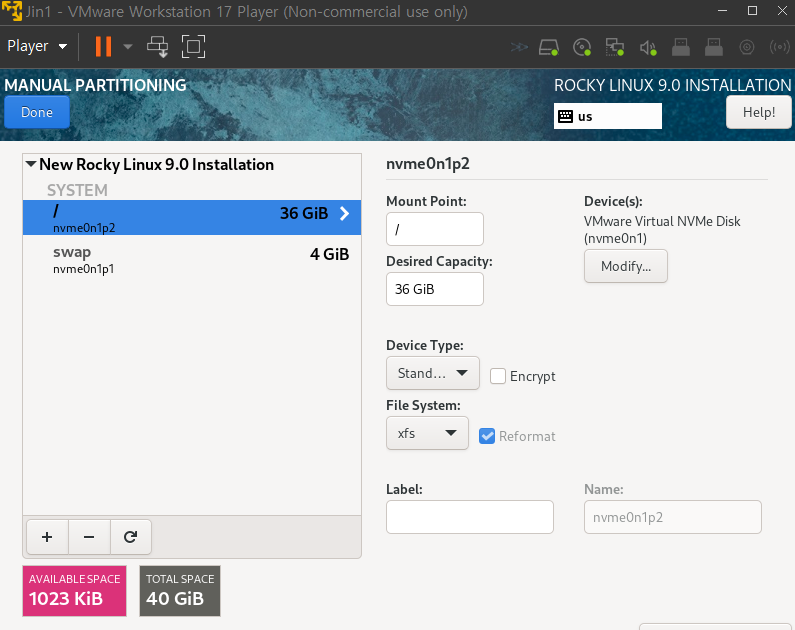Select the swap nvme0n1p1 partition
The width and height of the screenshot is (795, 630).
(x=192, y=259)
